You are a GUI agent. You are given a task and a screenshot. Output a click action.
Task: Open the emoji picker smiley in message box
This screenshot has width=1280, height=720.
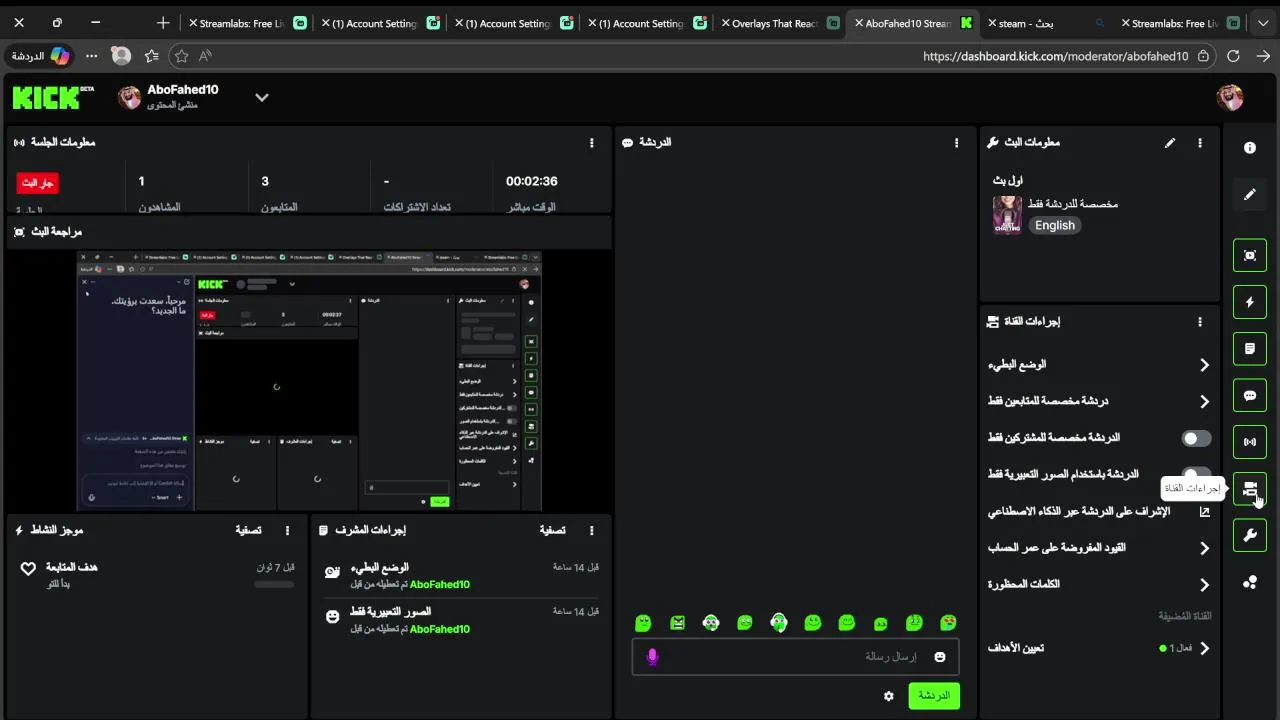point(939,657)
